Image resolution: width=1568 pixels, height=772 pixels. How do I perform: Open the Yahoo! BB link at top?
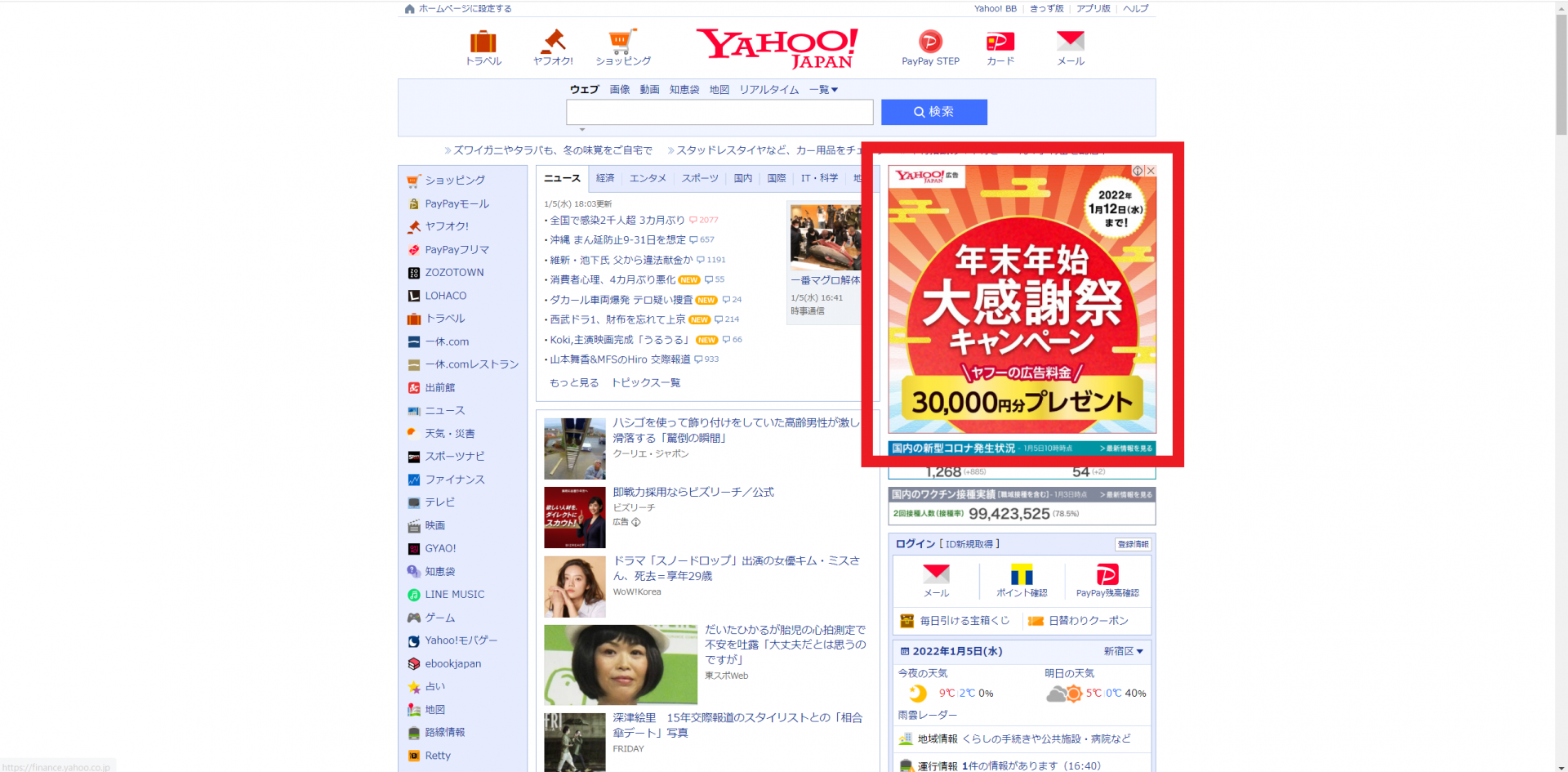click(x=996, y=9)
